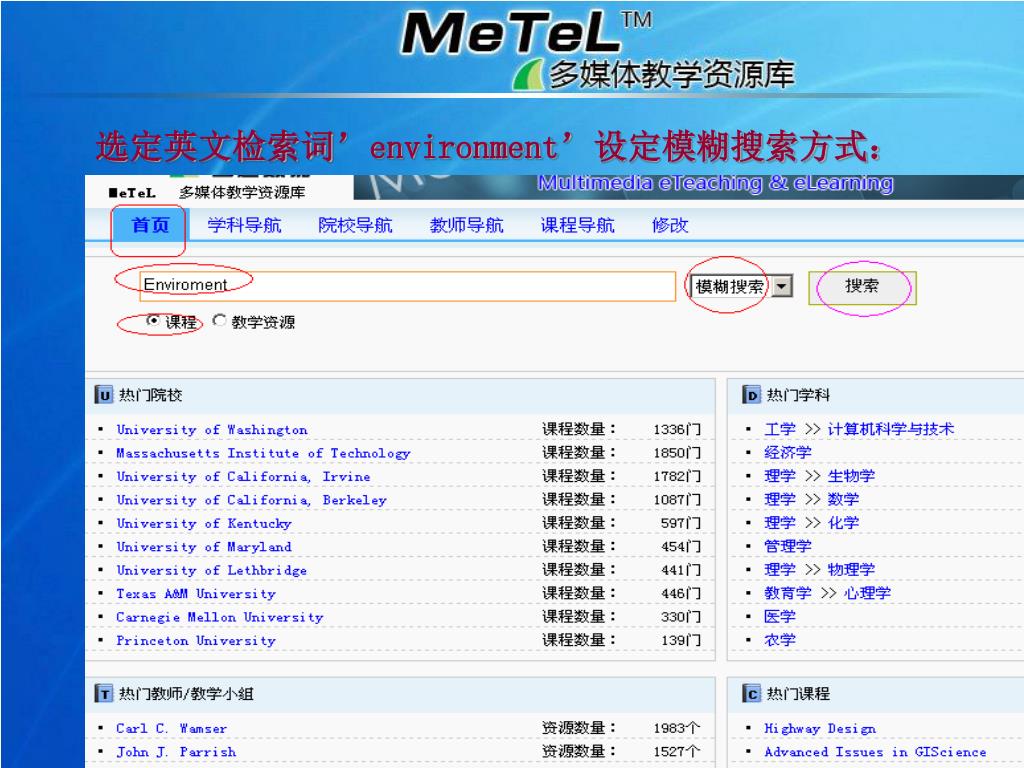The image size is (1024, 768).
Task: Open the Texas A&M University link
Action: (196, 594)
